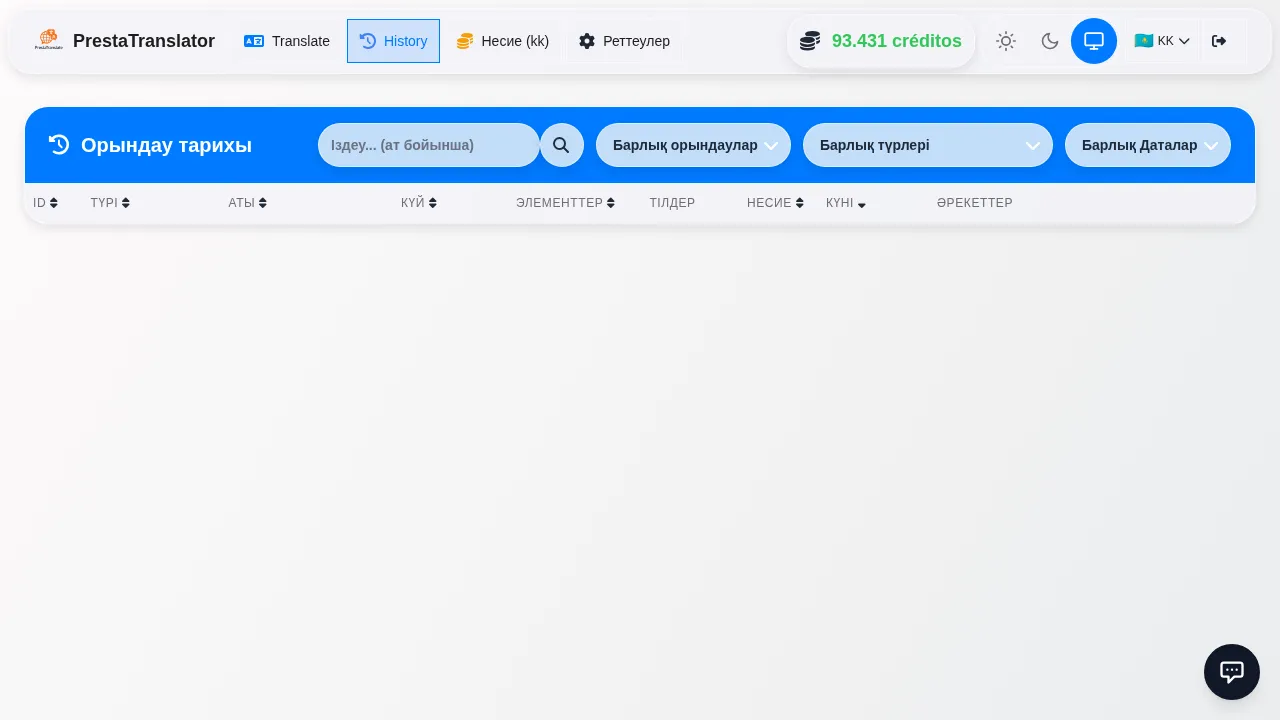
Task: Click the history clock icon beside Орындау тарихы
Action: [x=59, y=145]
